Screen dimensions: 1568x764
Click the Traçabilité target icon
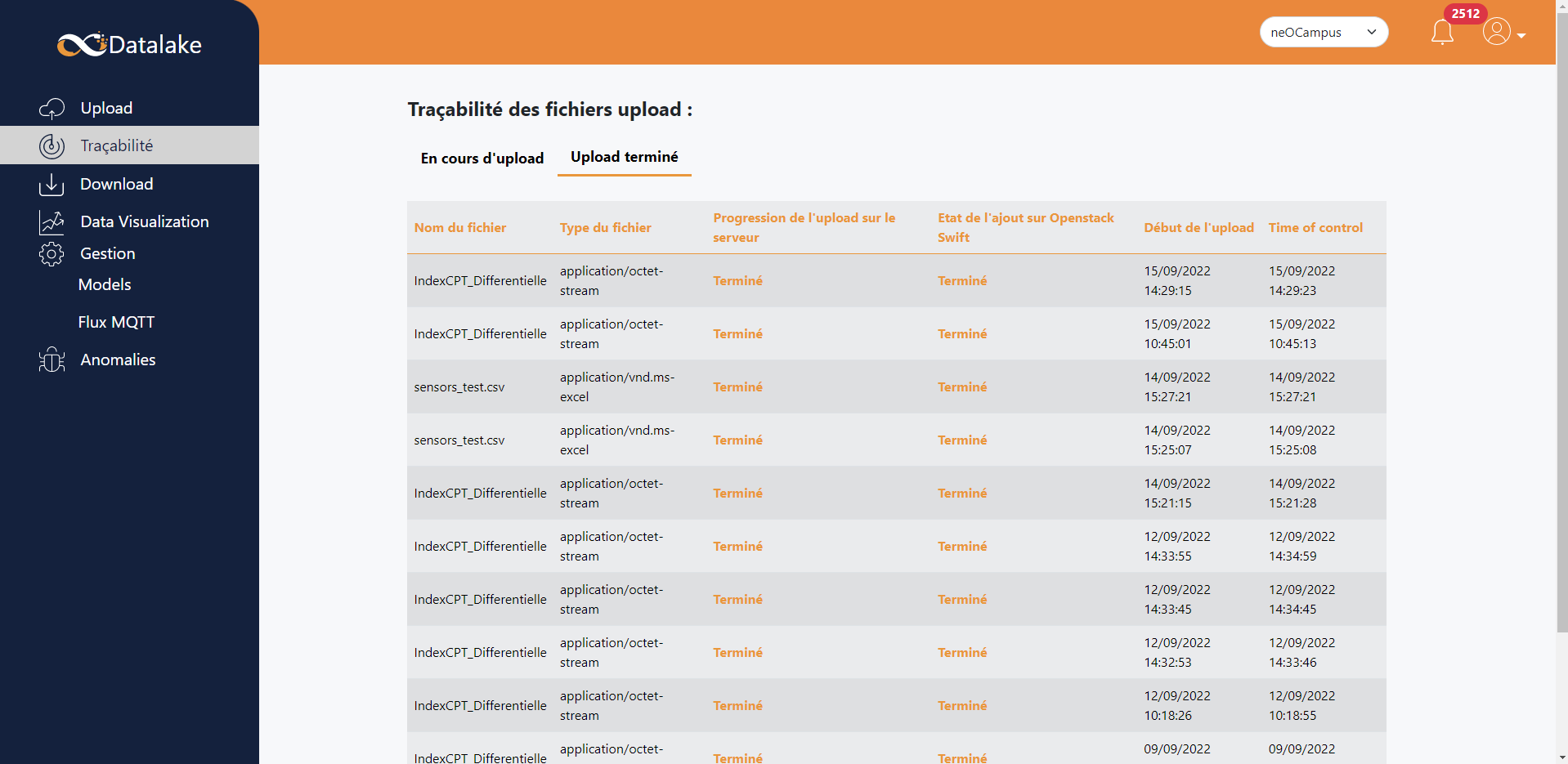pyautogui.click(x=52, y=145)
